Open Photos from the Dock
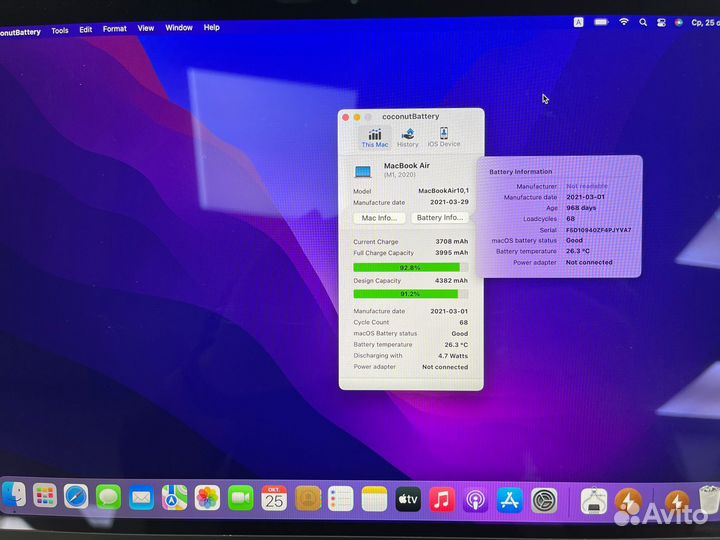 click(x=207, y=498)
